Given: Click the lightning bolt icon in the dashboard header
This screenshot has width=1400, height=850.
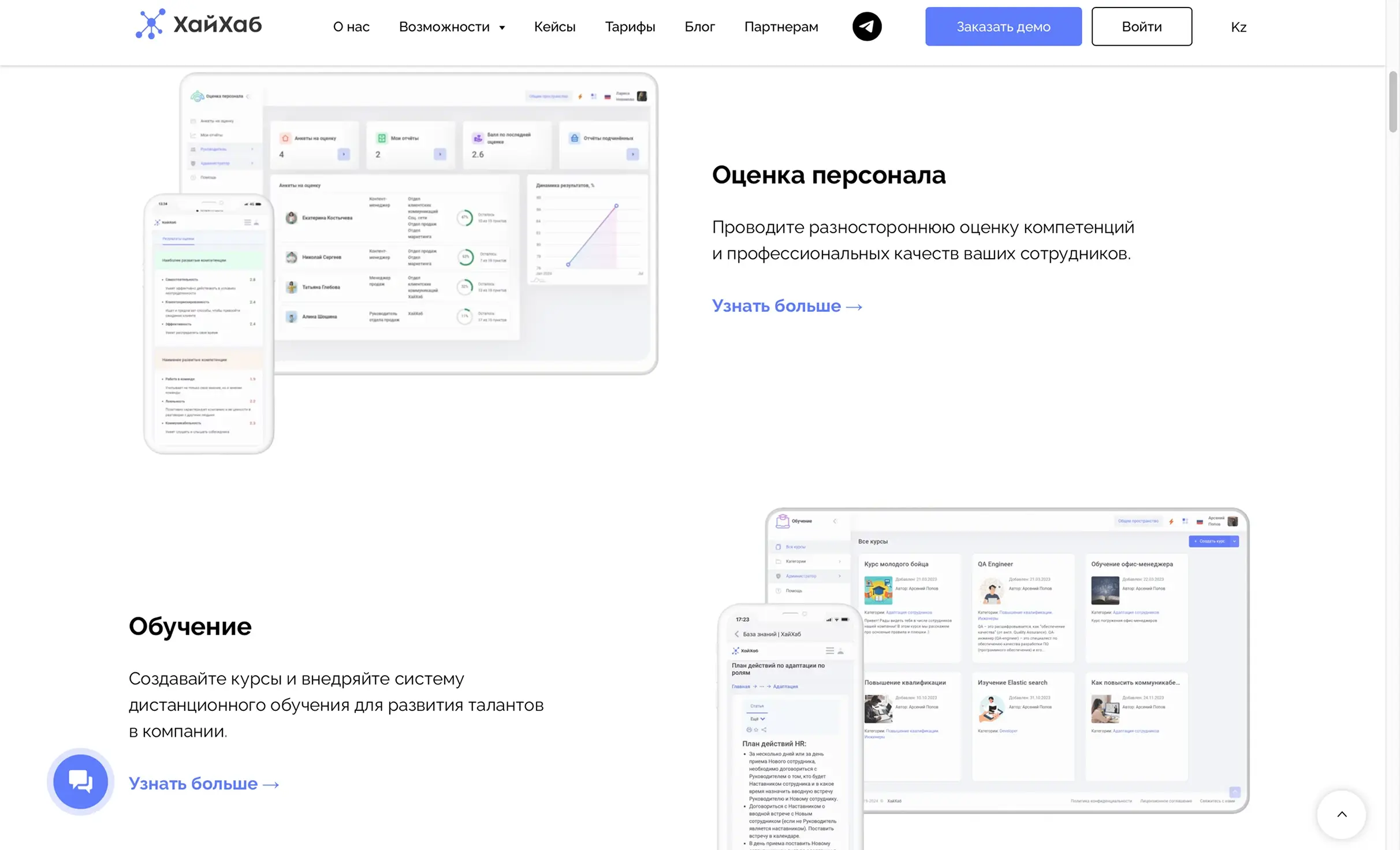Looking at the screenshot, I should [x=580, y=97].
